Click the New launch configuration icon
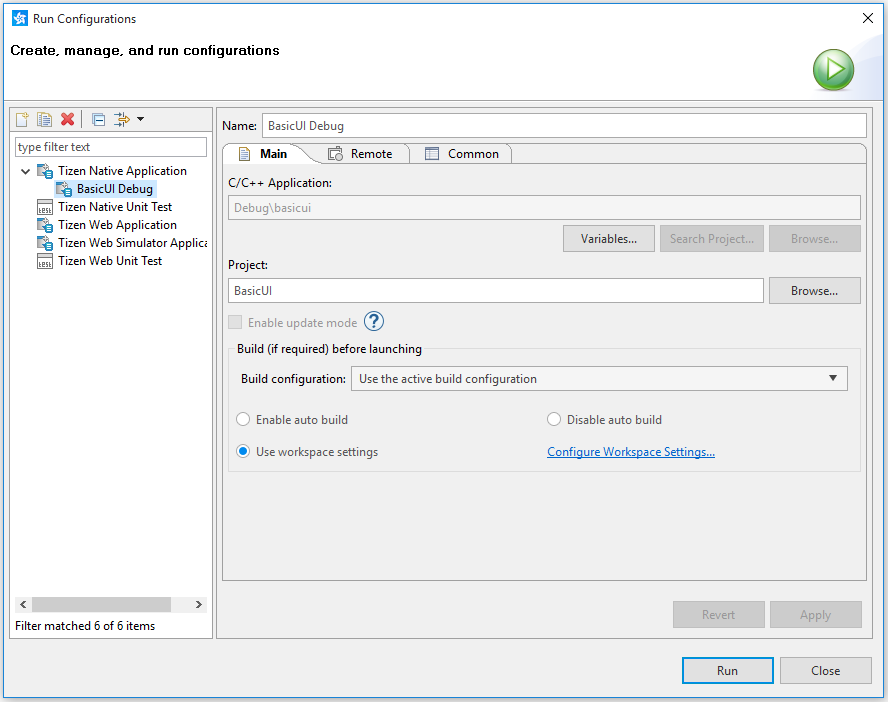 tap(22, 120)
